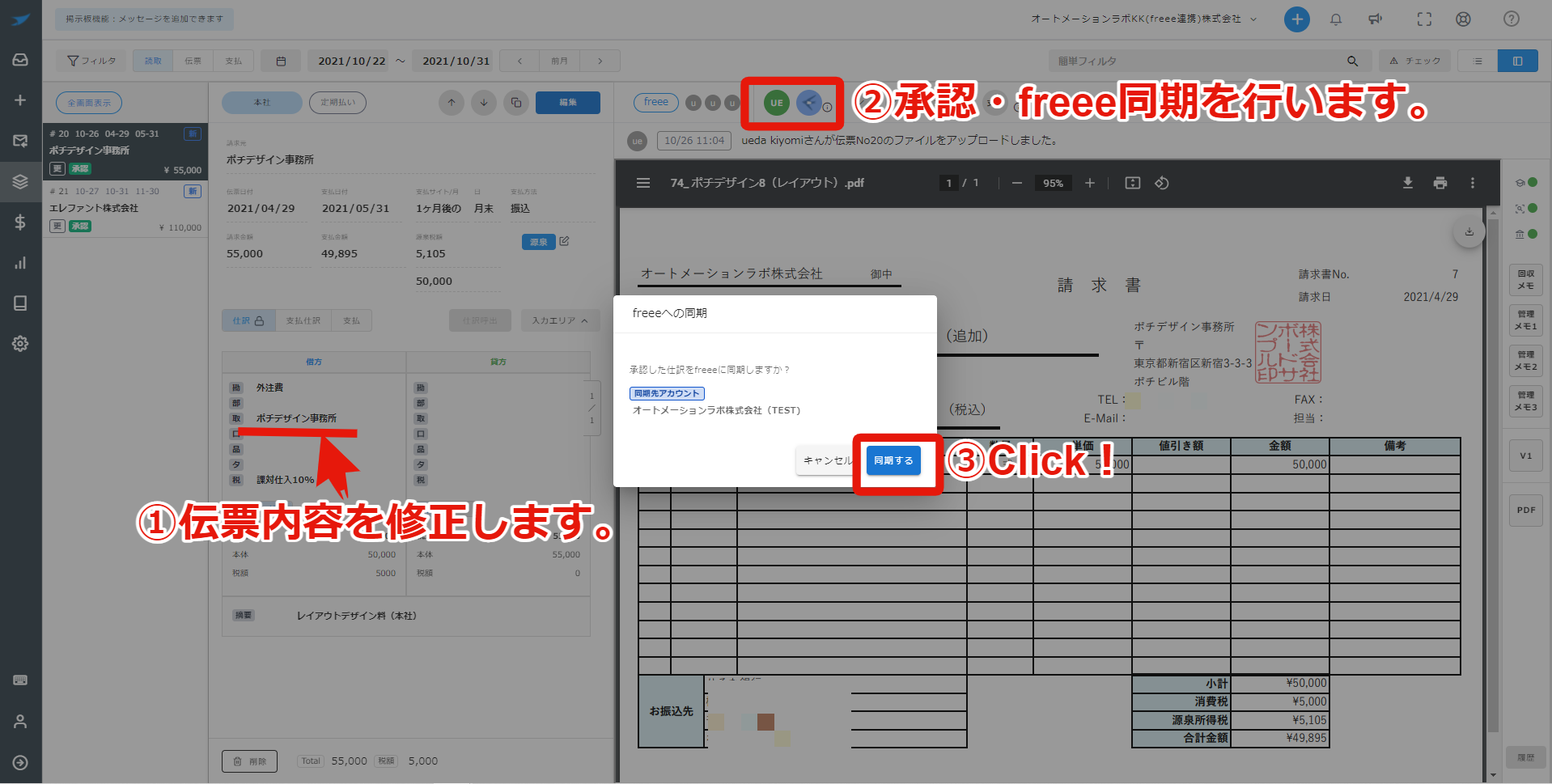
Task: Click the fit-to-page icon in PDF toolbar
Action: [1133, 183]
